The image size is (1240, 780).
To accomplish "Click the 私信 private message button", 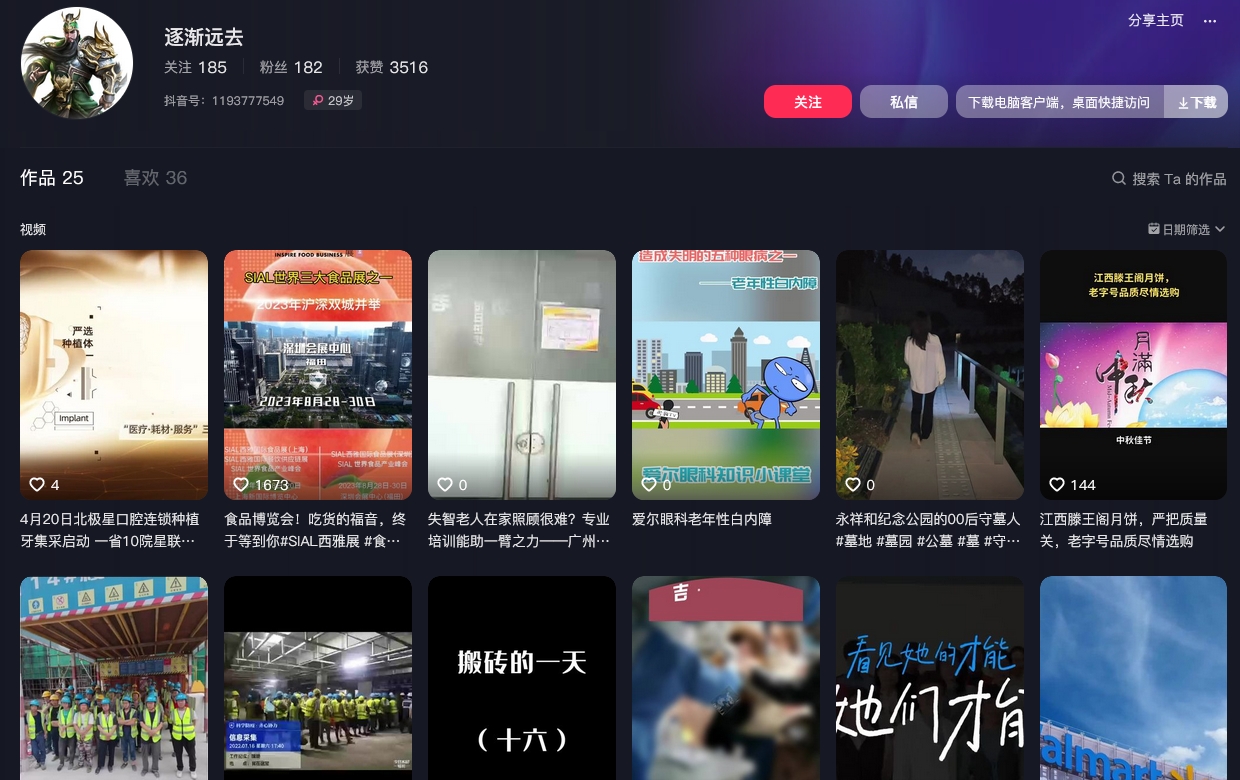I will [904, 102].
